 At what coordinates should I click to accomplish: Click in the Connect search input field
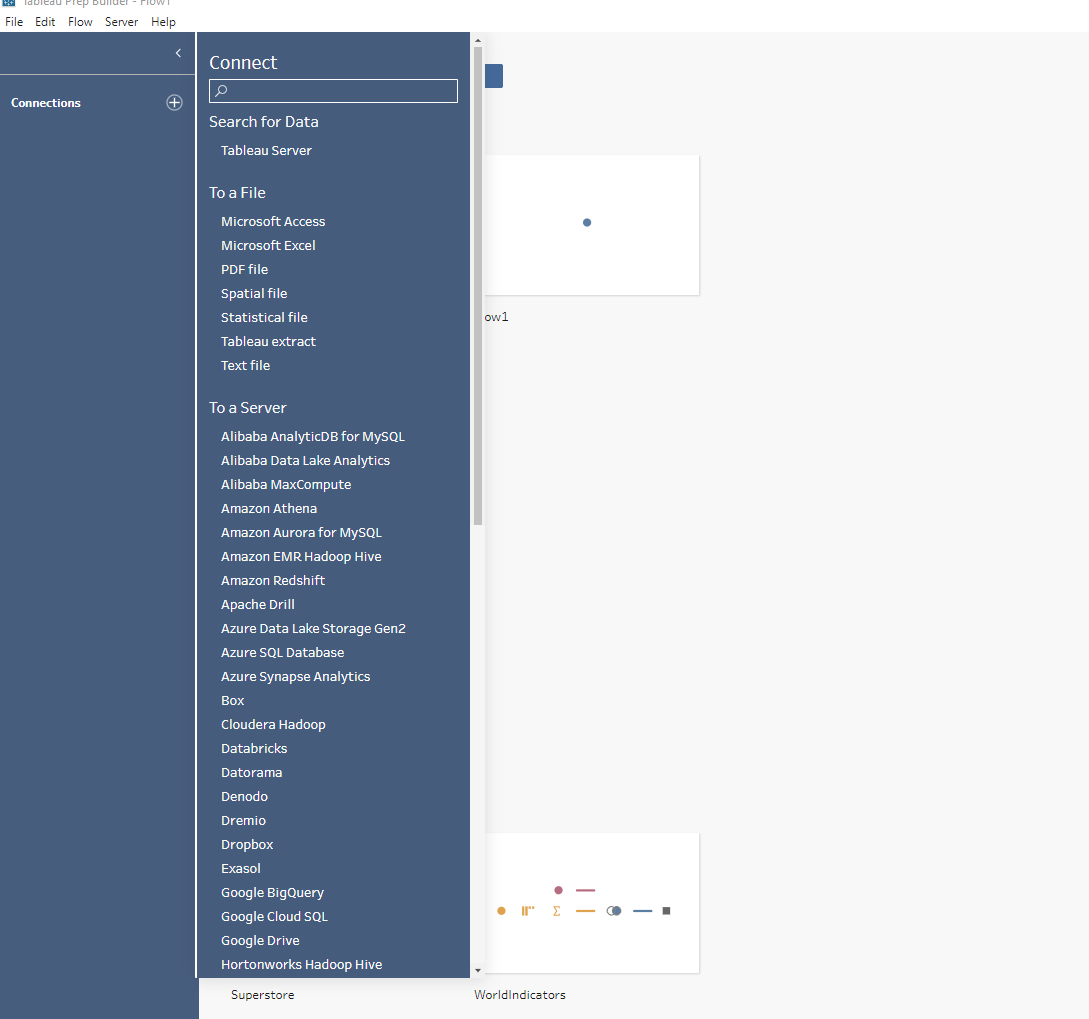point(333,91)
